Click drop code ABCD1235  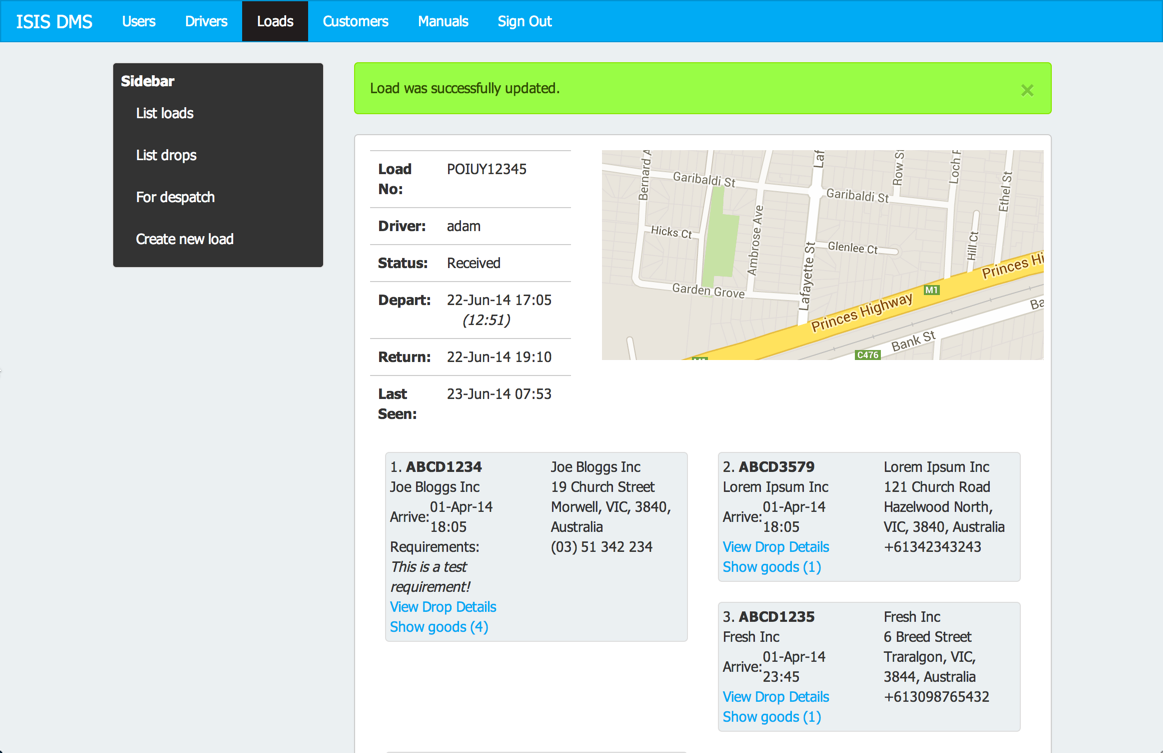(777, 616)
